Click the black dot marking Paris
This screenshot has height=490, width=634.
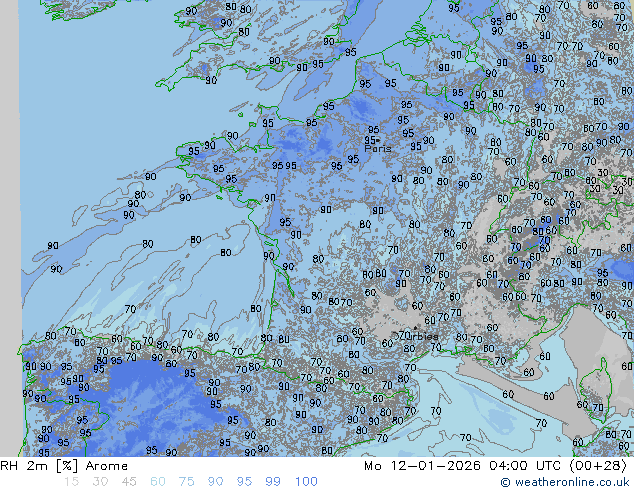375,141
